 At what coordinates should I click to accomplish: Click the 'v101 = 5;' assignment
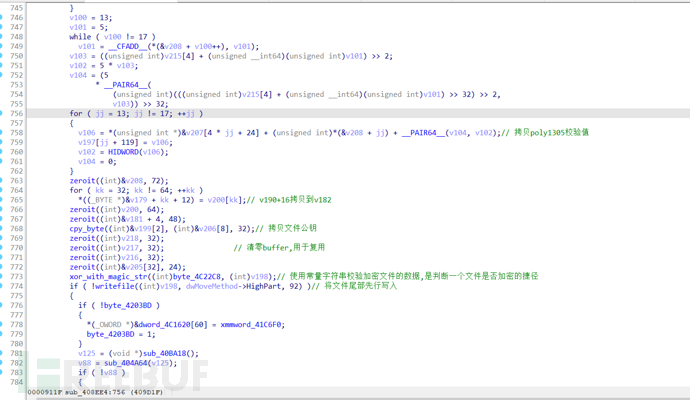[x=88, y=27]
